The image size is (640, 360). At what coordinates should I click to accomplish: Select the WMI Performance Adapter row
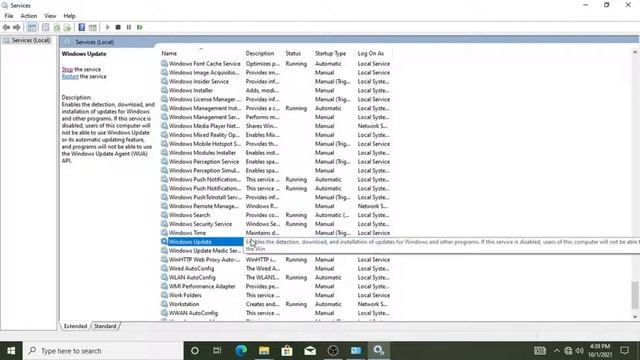click(276, 287)
